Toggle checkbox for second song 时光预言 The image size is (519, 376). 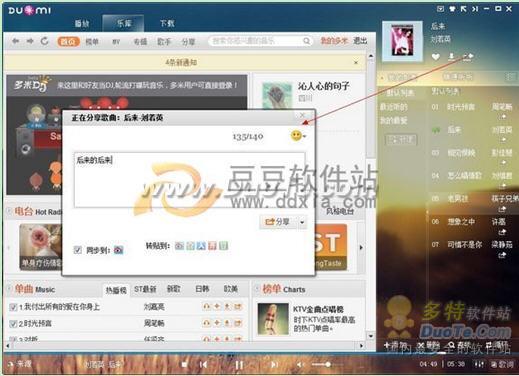point(13,323)
